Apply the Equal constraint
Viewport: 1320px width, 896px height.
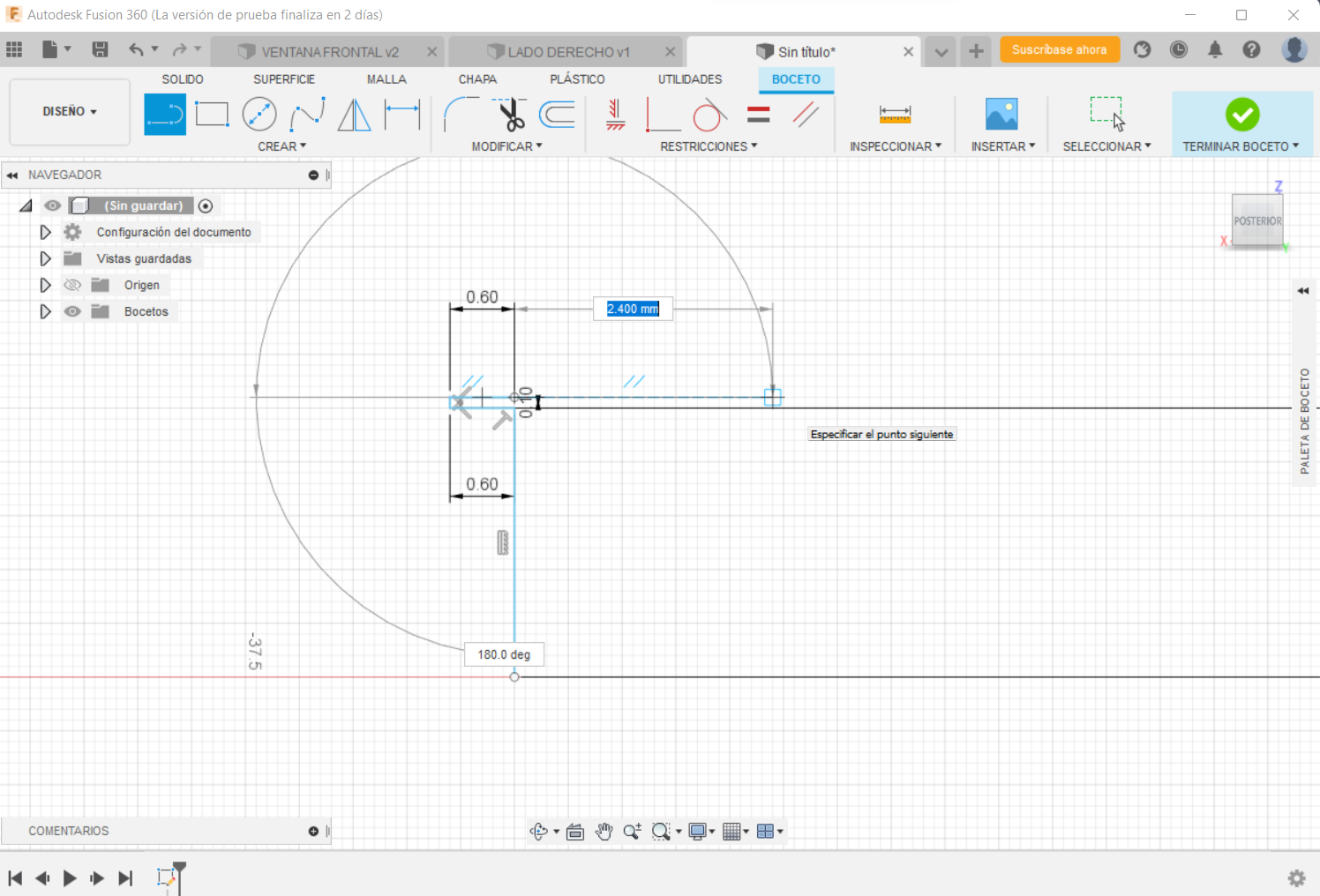click(x=759, y=115)
